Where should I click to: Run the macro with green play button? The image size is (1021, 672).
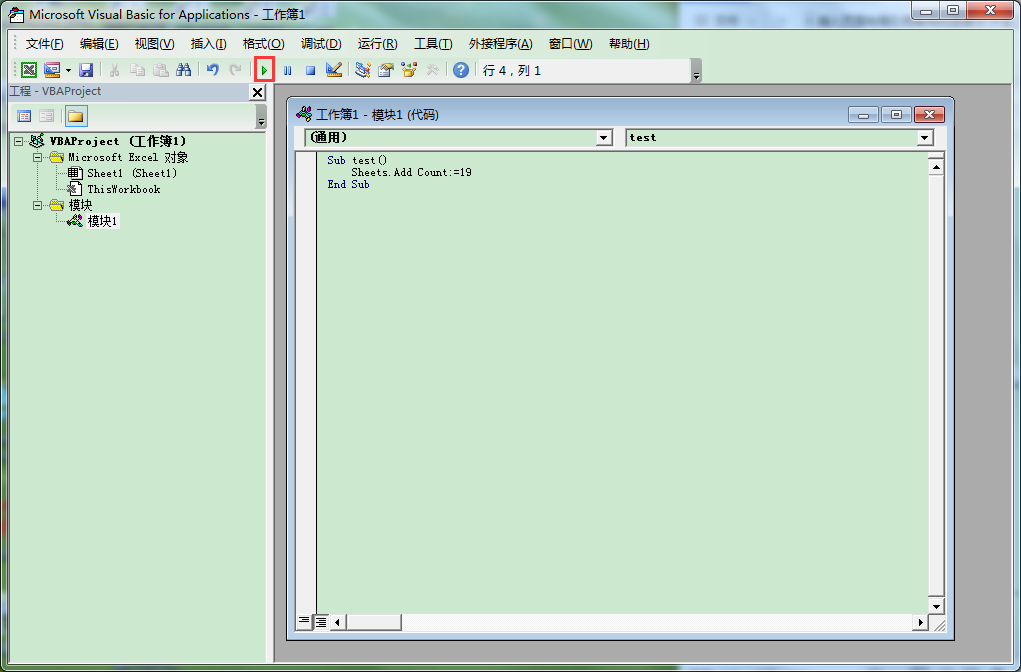(264, 70)
